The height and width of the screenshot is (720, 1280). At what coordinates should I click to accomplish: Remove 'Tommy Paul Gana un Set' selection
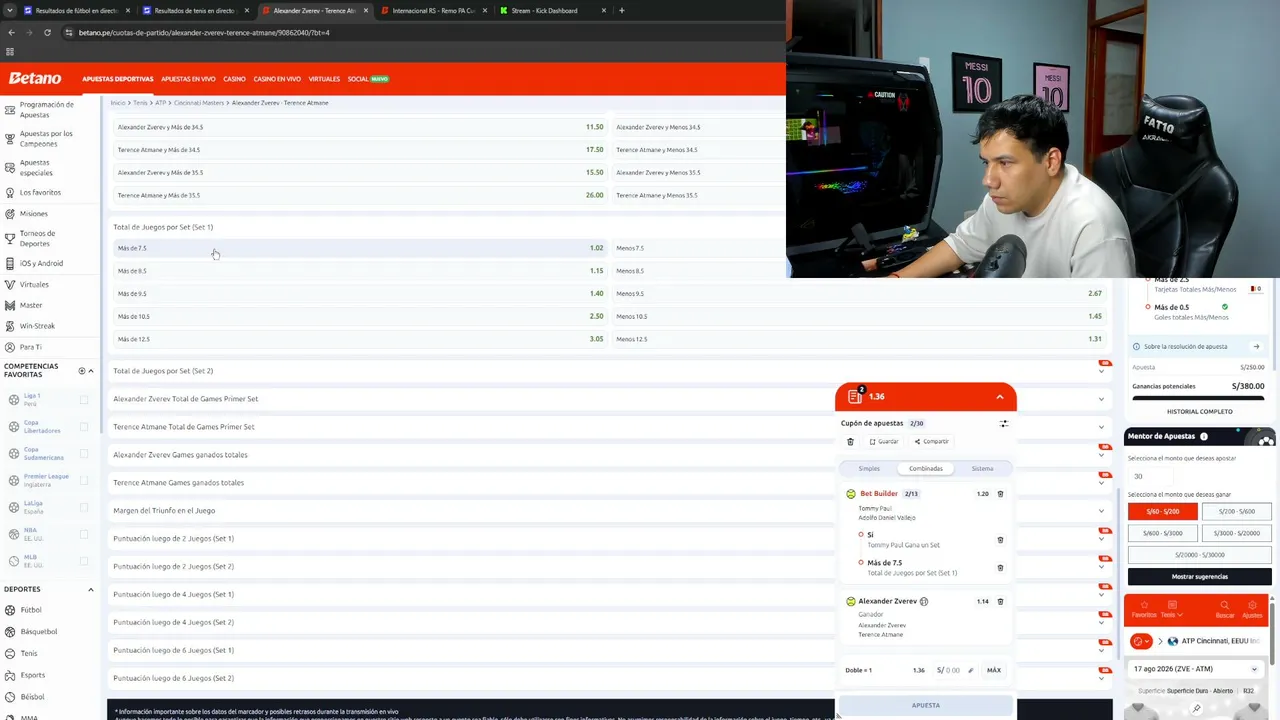point(1000,540)
